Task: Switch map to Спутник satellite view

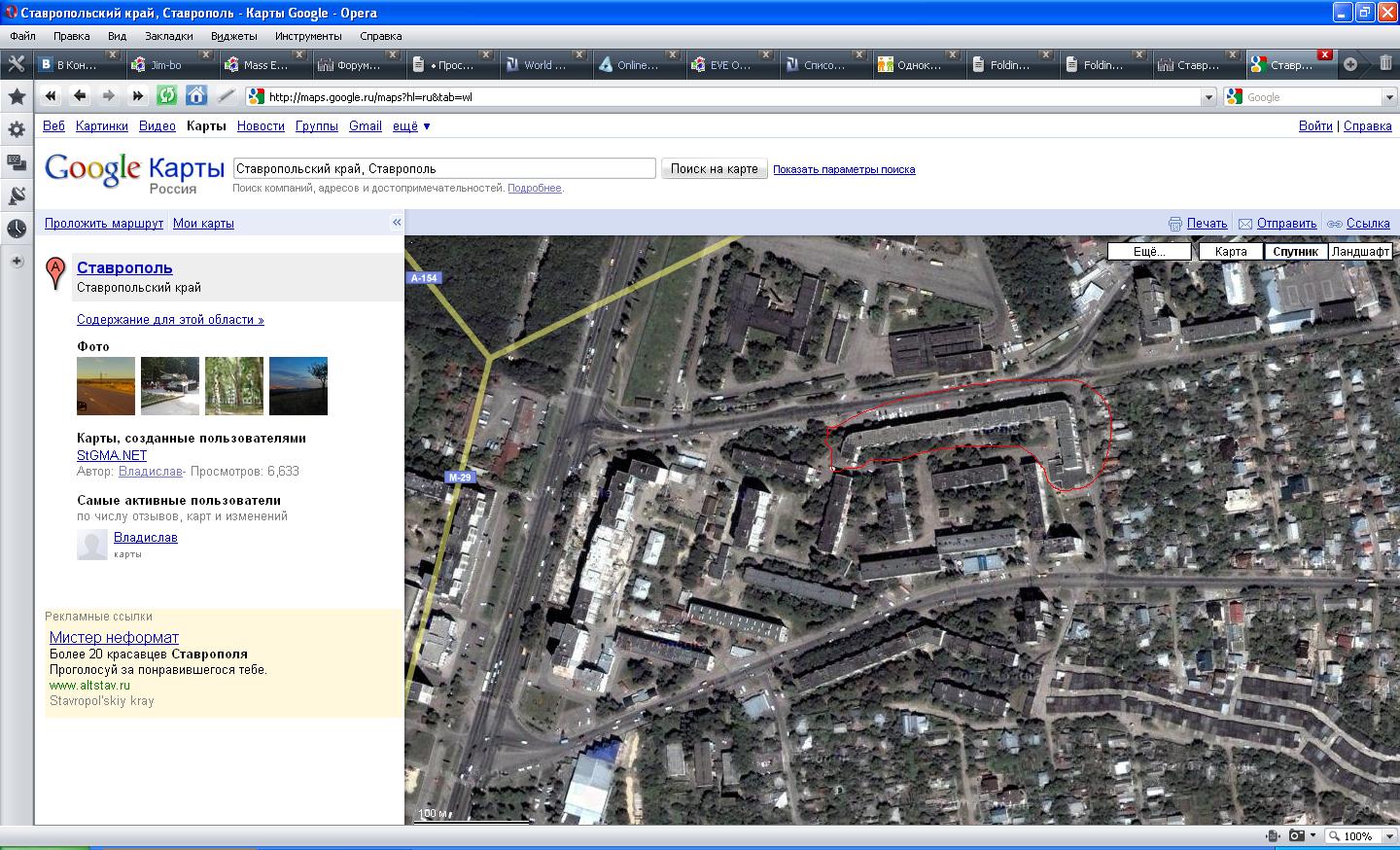Action: pos(1296,251)
